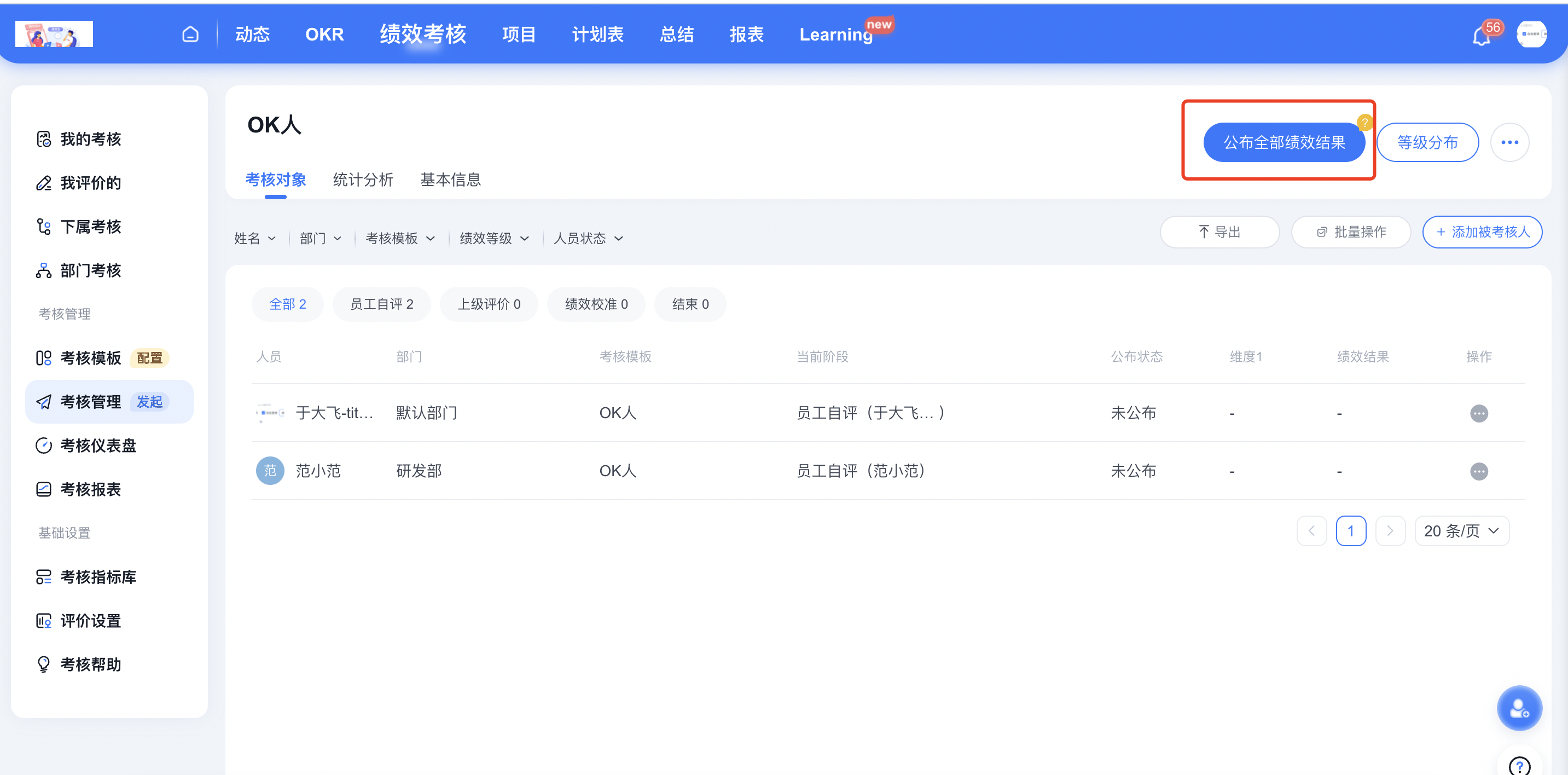Switch to 动态 in top navigation
The height and width of the screenshot is (775, 1568).
(253, 34)
